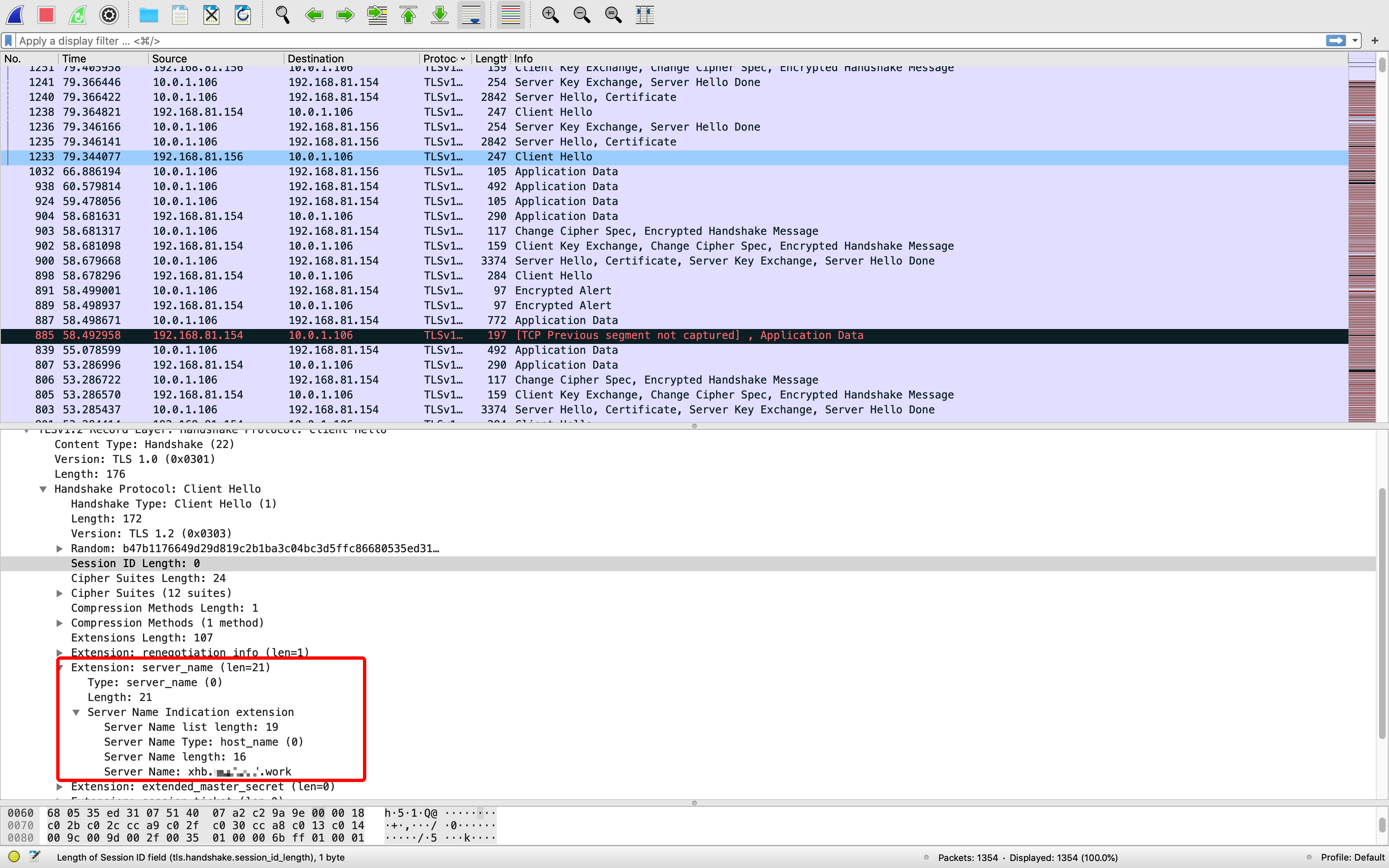Sort by the Info column header
This screenshot has width=1389, height=868.
pyautogui.click(x=928, y=59)
